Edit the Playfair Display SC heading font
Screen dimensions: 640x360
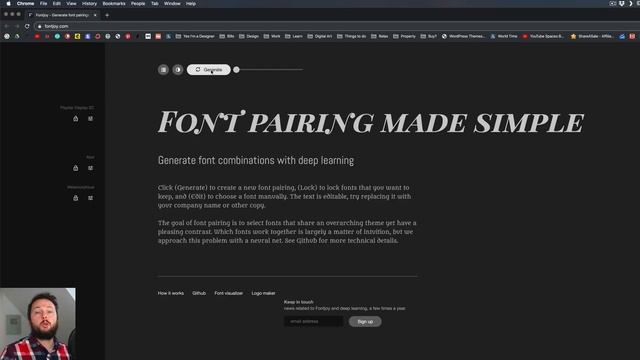pyautogui.click(x=91, y=119)
